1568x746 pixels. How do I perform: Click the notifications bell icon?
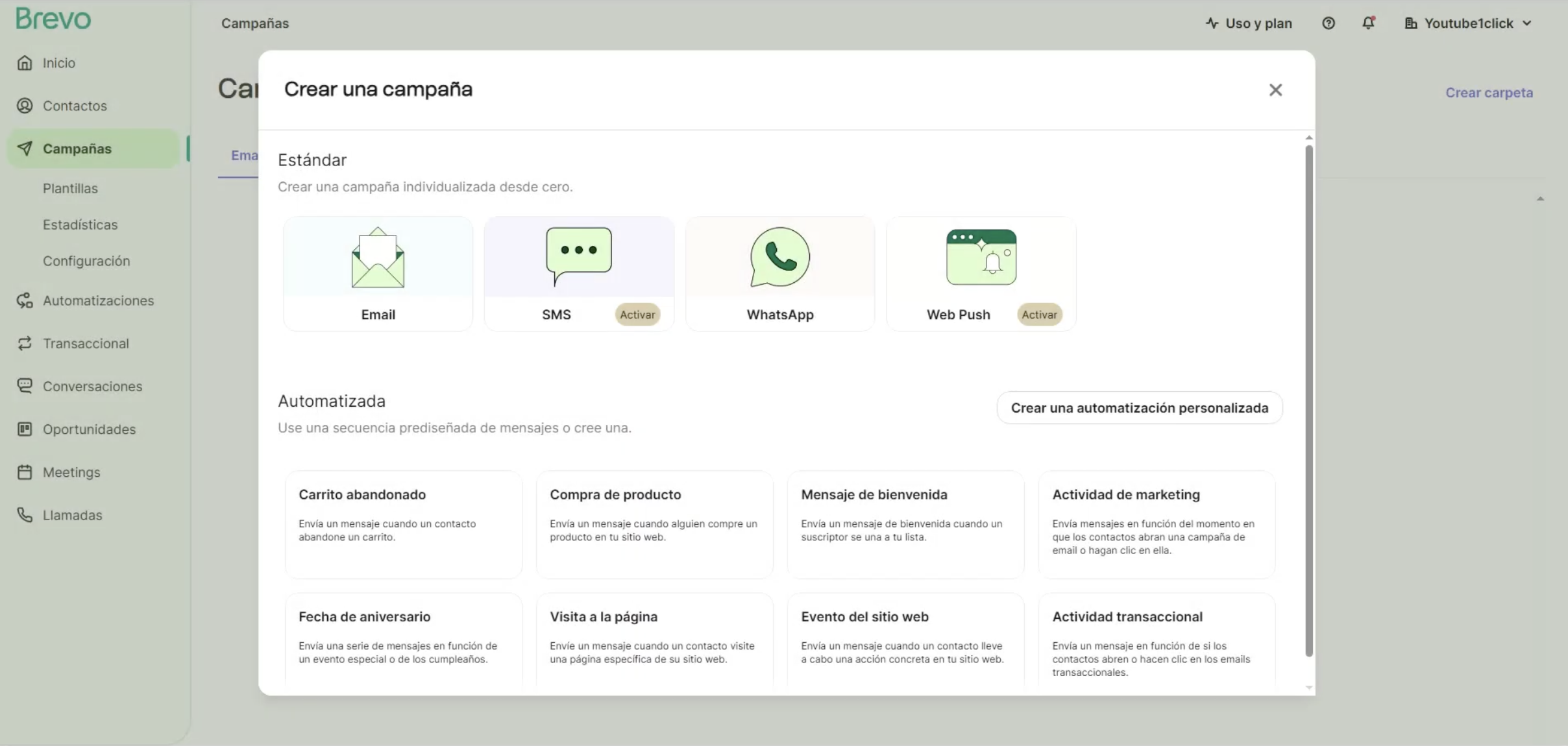pyautogui.click(x=1368, y=23)
